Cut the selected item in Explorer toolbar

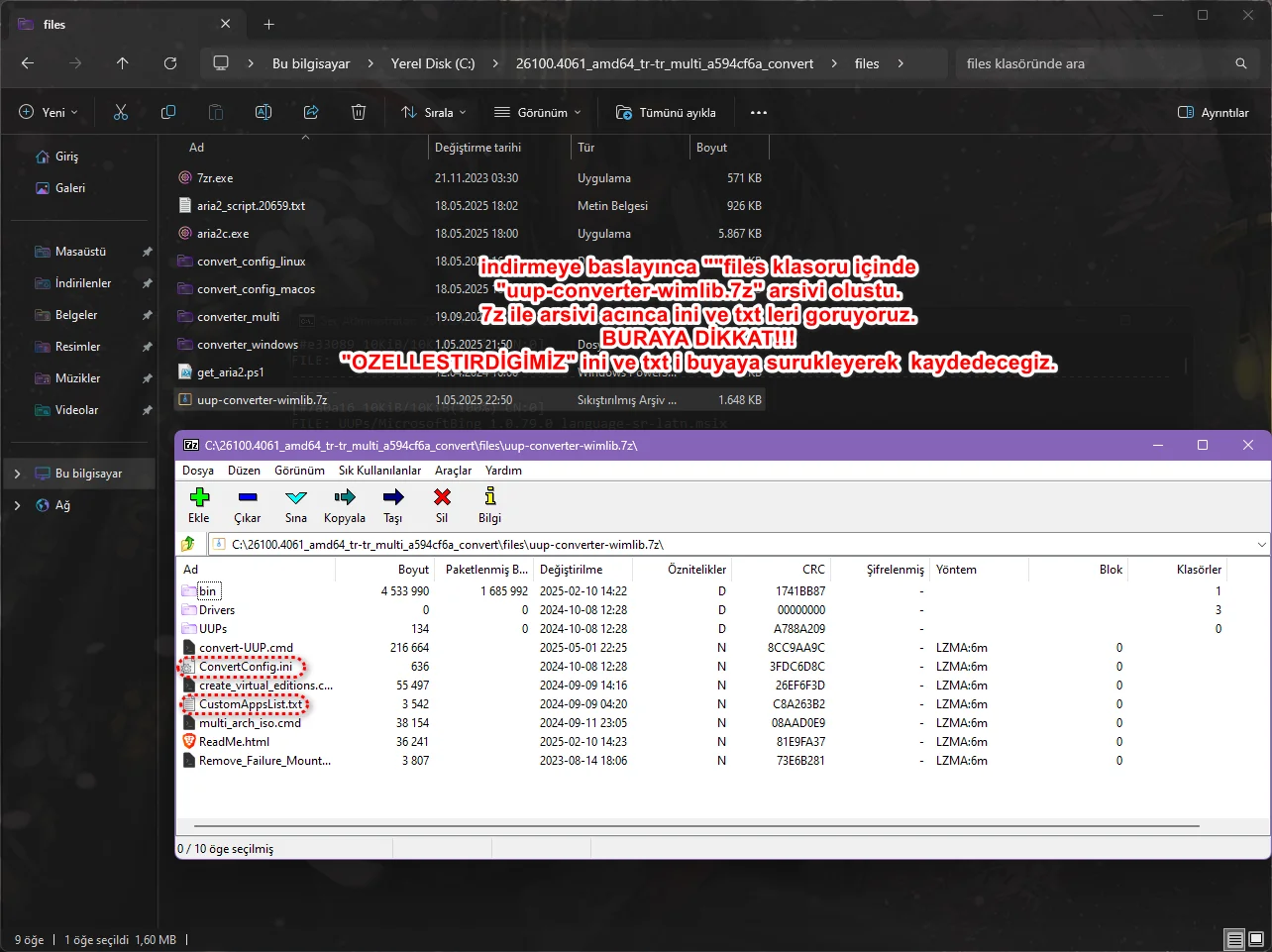tap(121, 112)
